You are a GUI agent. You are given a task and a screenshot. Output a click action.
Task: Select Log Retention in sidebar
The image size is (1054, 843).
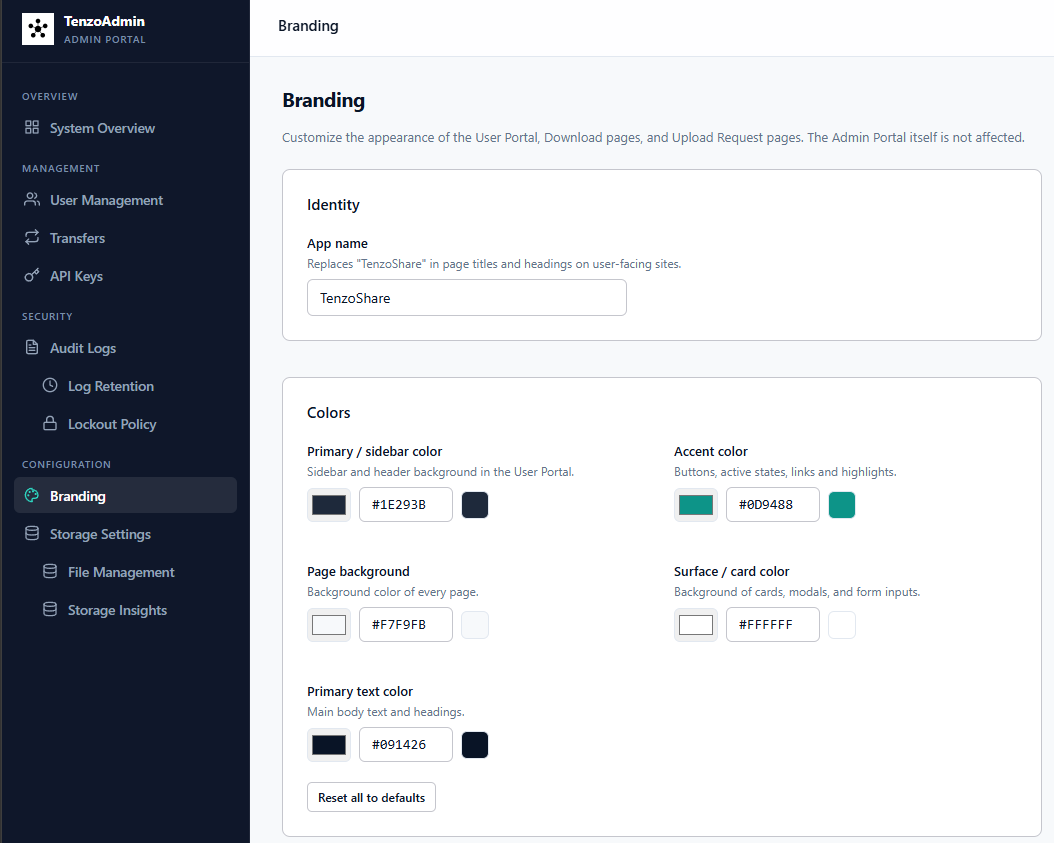coord(125,386)
